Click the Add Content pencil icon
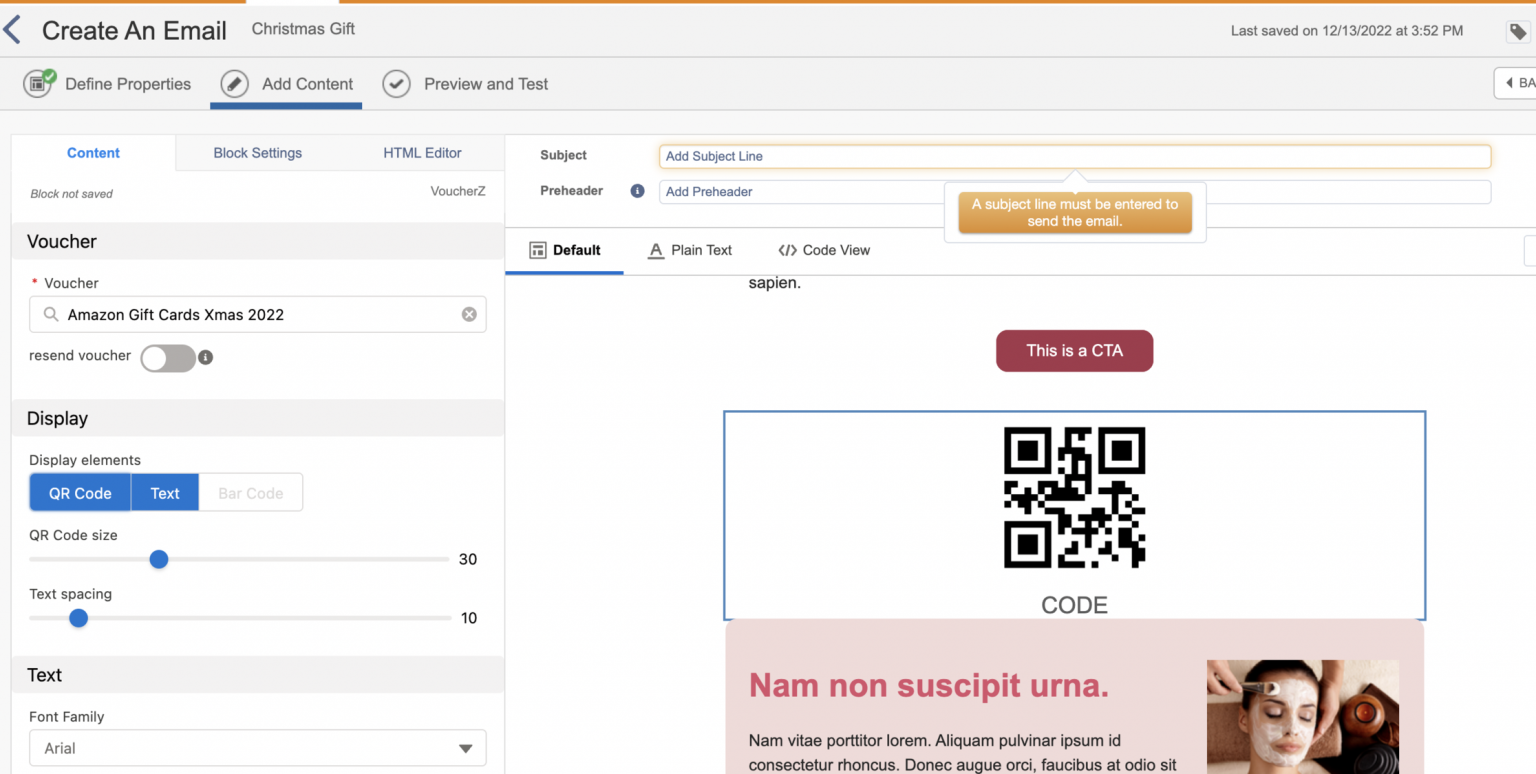The image size is (1536, 774). [233, 84]
